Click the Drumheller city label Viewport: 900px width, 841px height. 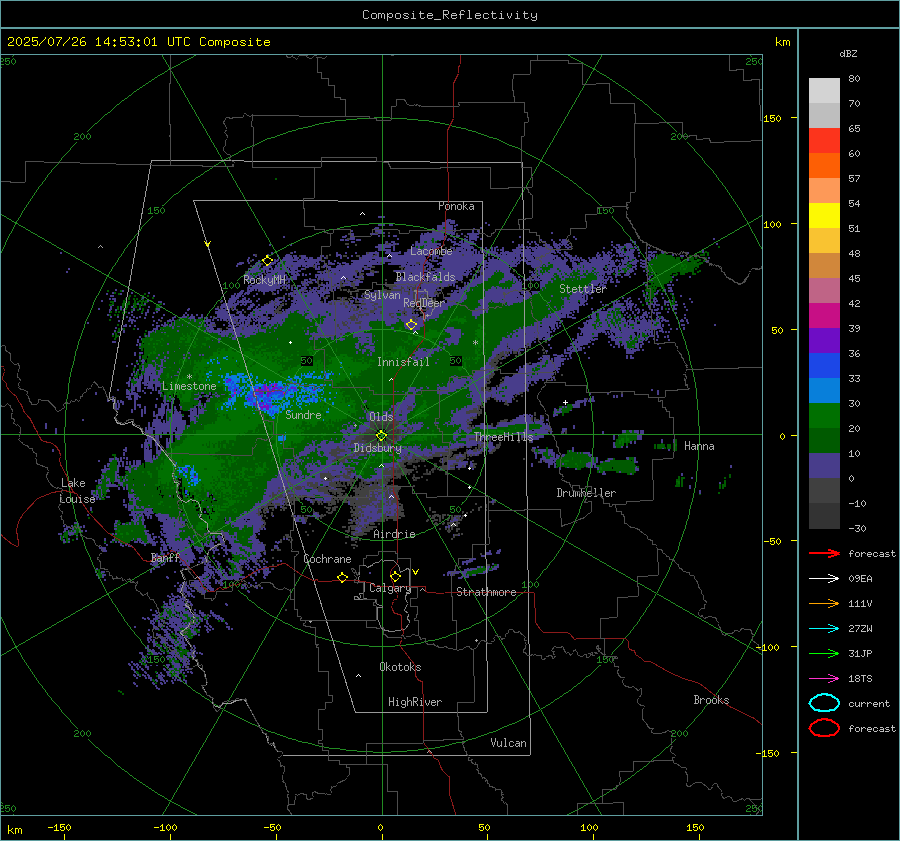point(586,493)
